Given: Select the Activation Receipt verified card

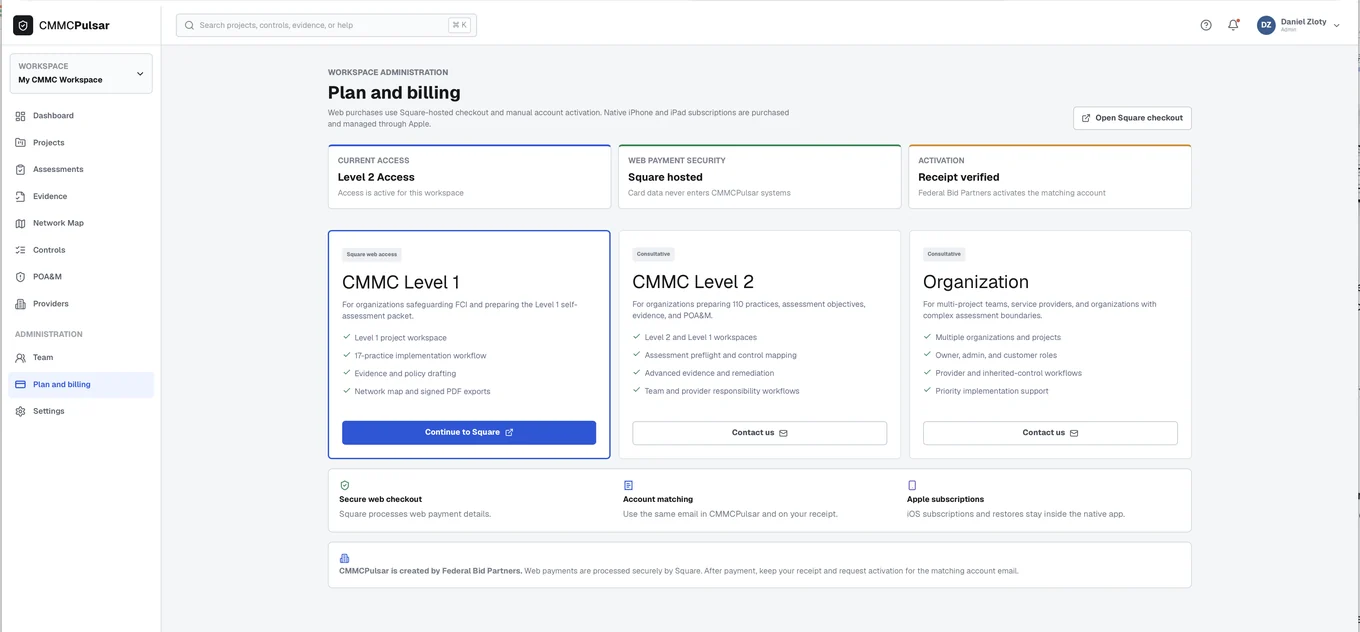Looking at the screenshot, I should coord(1050,177).
